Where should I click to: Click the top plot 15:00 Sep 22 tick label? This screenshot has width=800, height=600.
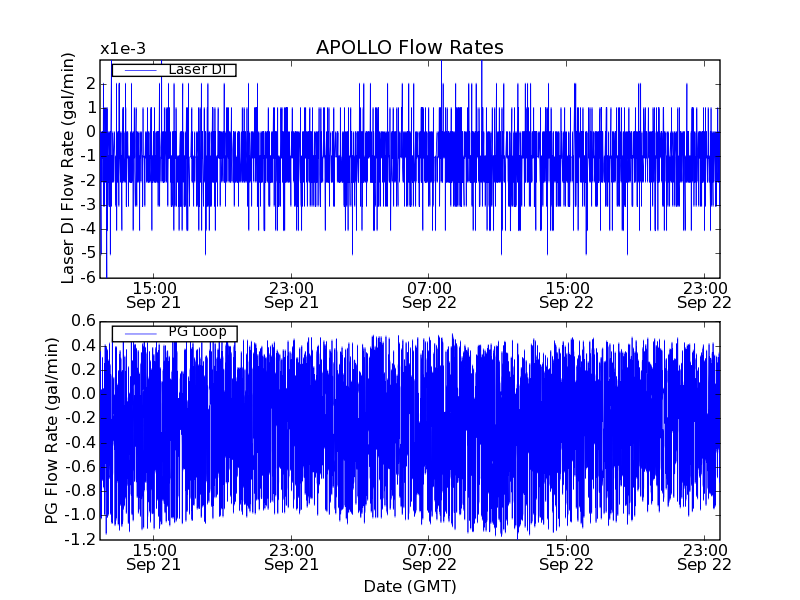(567, 295)
